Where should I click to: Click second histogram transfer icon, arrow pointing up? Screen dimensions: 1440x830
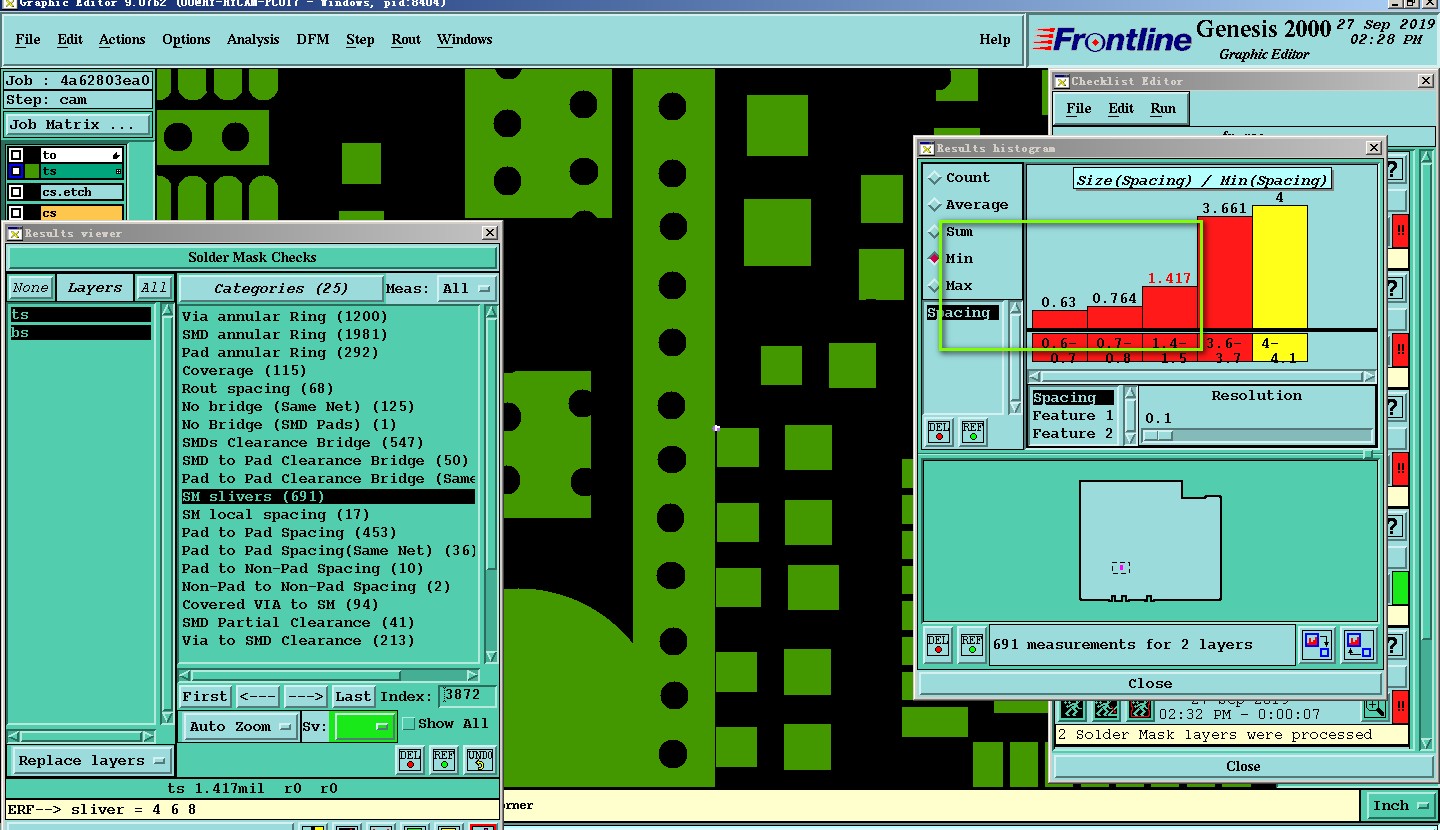[1358, 644]
